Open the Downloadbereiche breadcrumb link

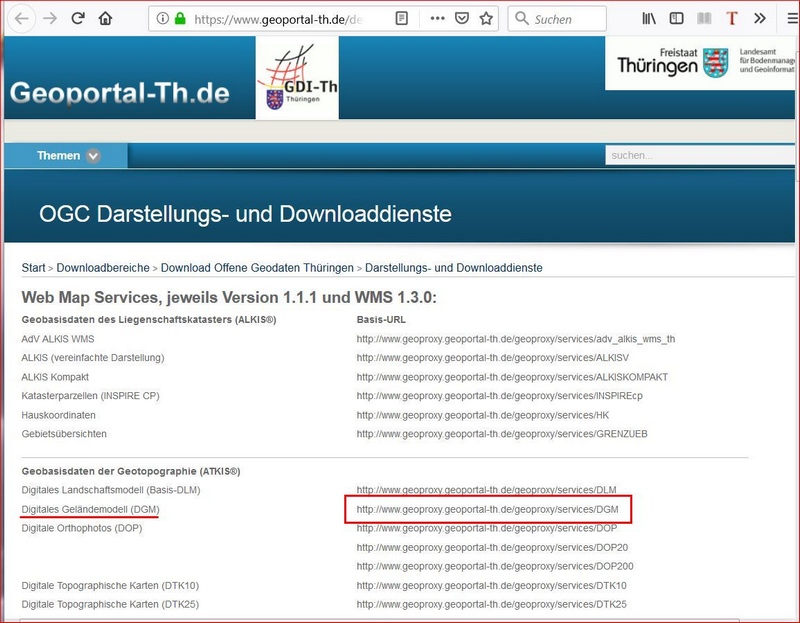point(103,268)
